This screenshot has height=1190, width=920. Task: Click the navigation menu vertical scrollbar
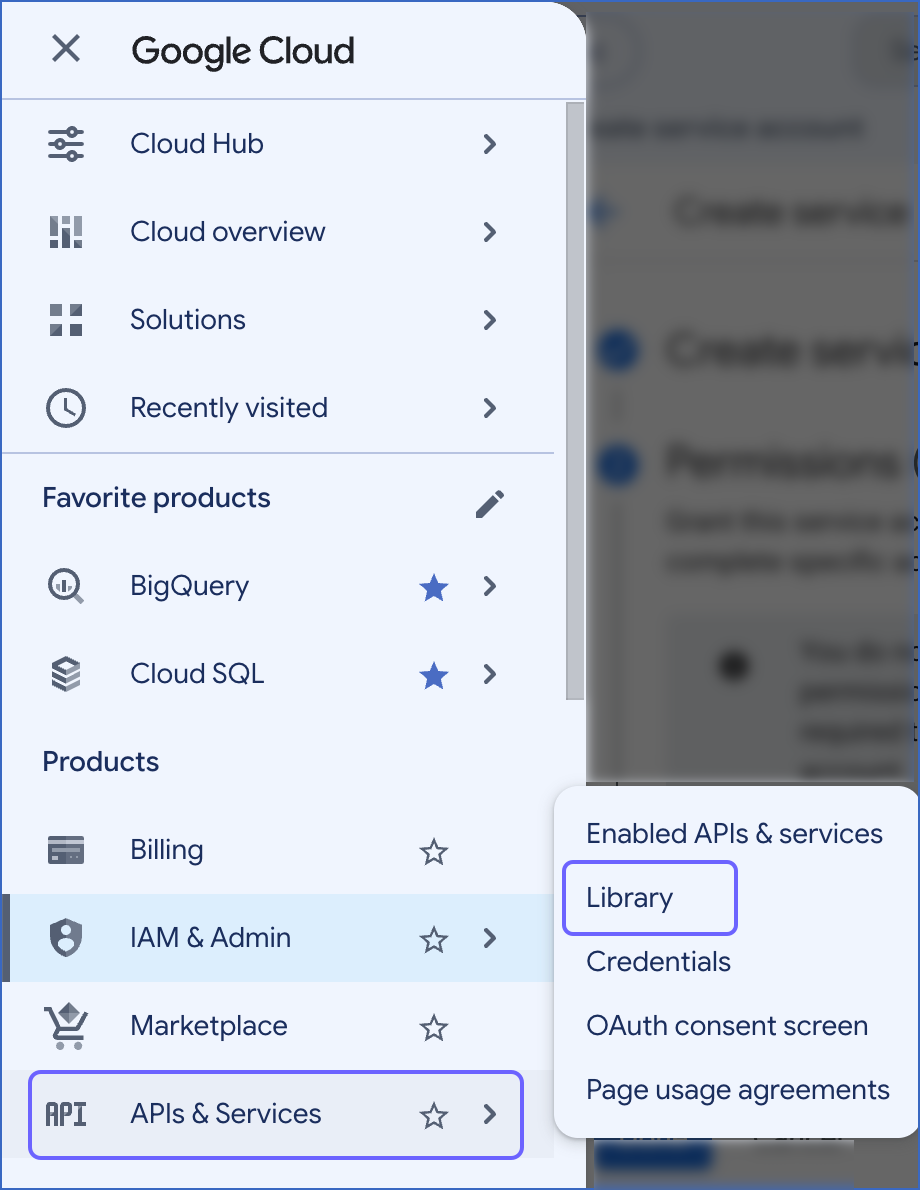click(575, 401)
